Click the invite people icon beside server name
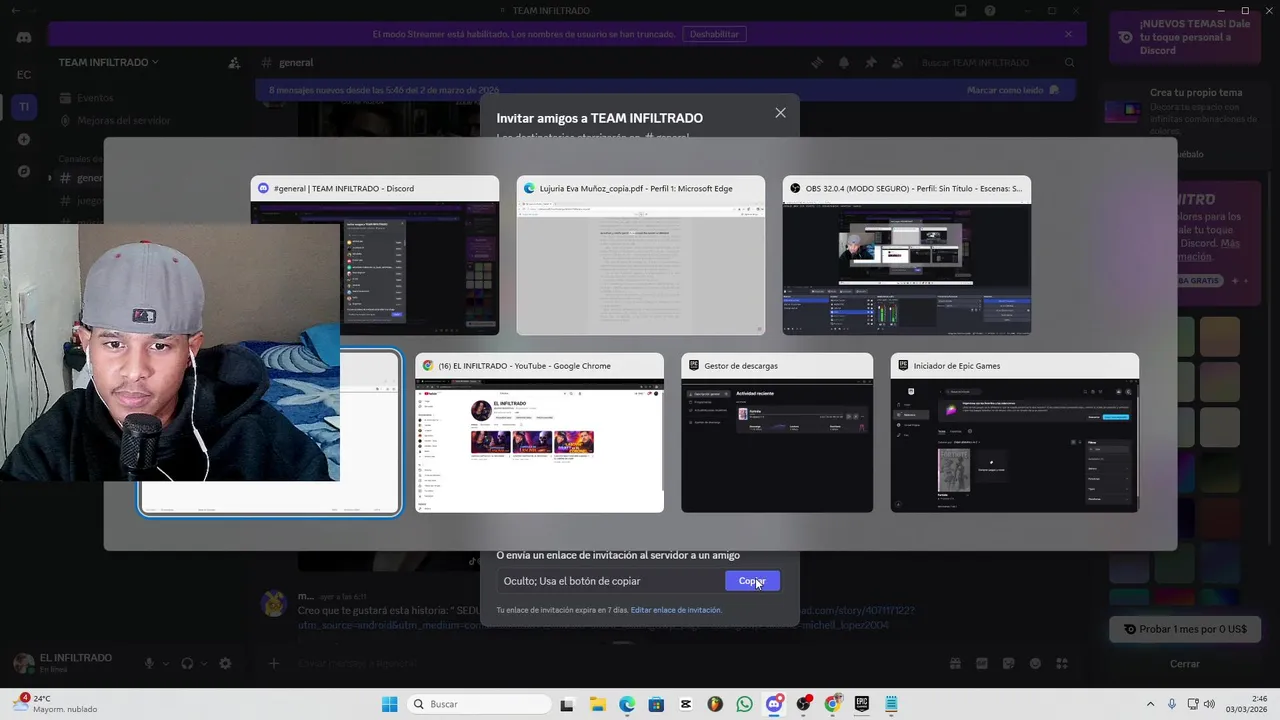This screenshot has height=720, width=1280. pyautogui.click(x=234, y=62)
